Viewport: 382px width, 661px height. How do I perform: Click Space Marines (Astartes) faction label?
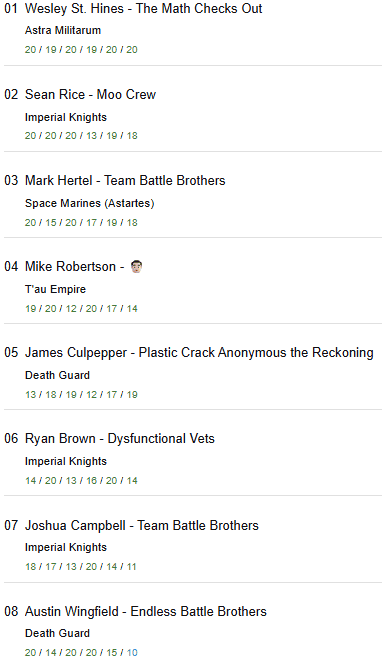pos(89,203)
